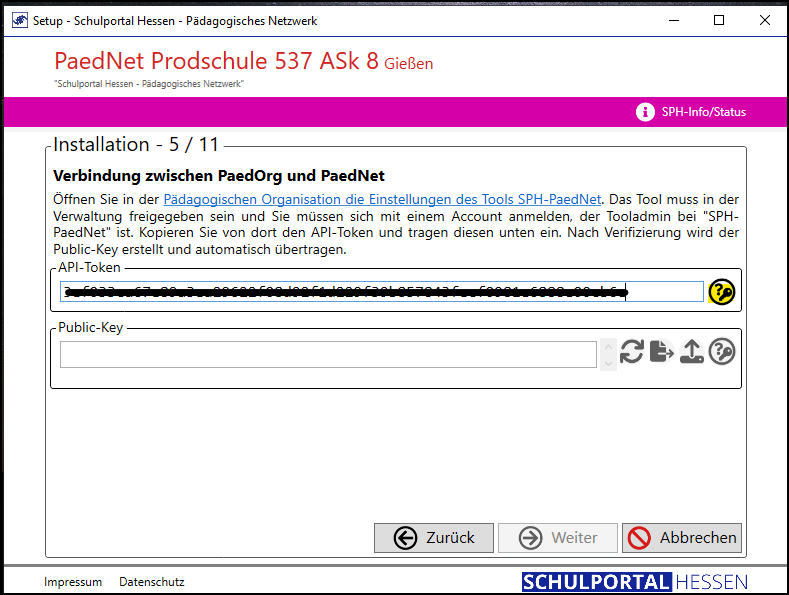Viewport: 789px width, 595px height.
Task: Click the upload Public-Key icon
Action: [692, 351]
